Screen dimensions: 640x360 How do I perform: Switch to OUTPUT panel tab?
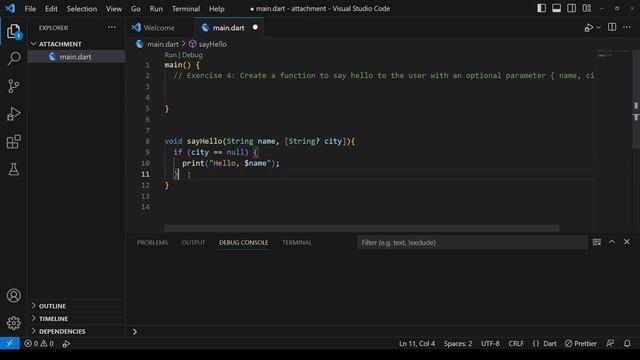pyautogui.click(x=193, y=242)
